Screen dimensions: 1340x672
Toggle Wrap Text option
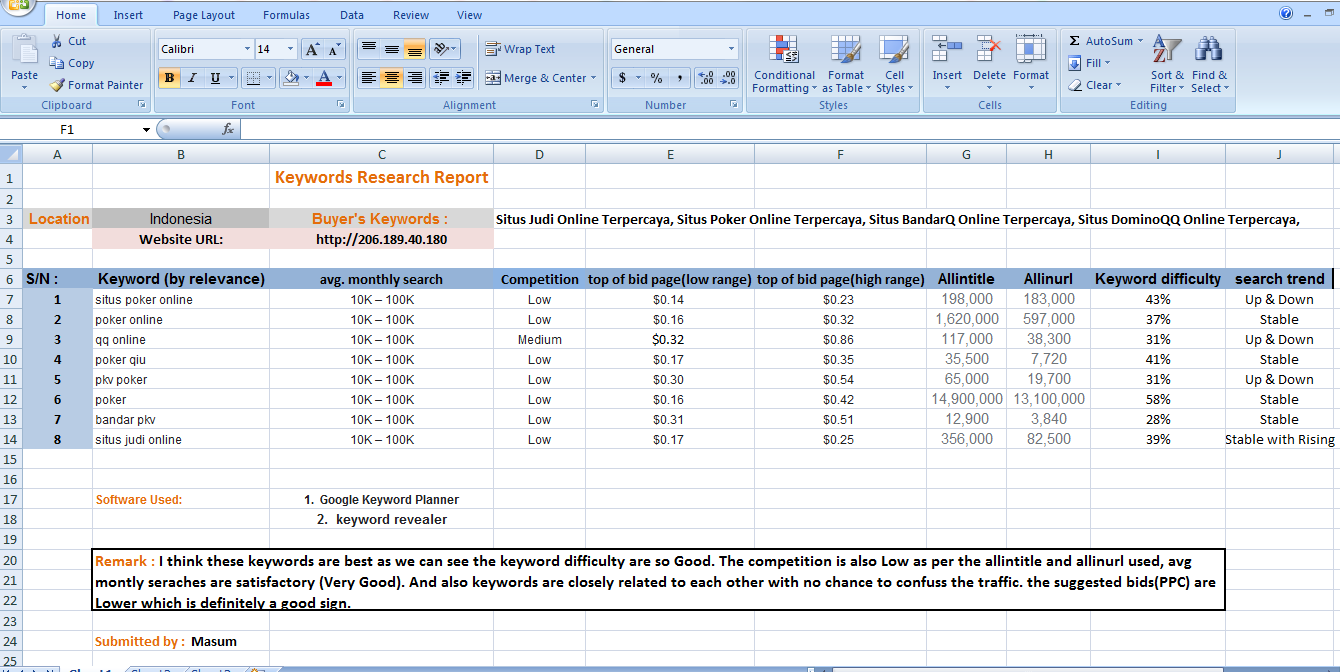(520, 49)
